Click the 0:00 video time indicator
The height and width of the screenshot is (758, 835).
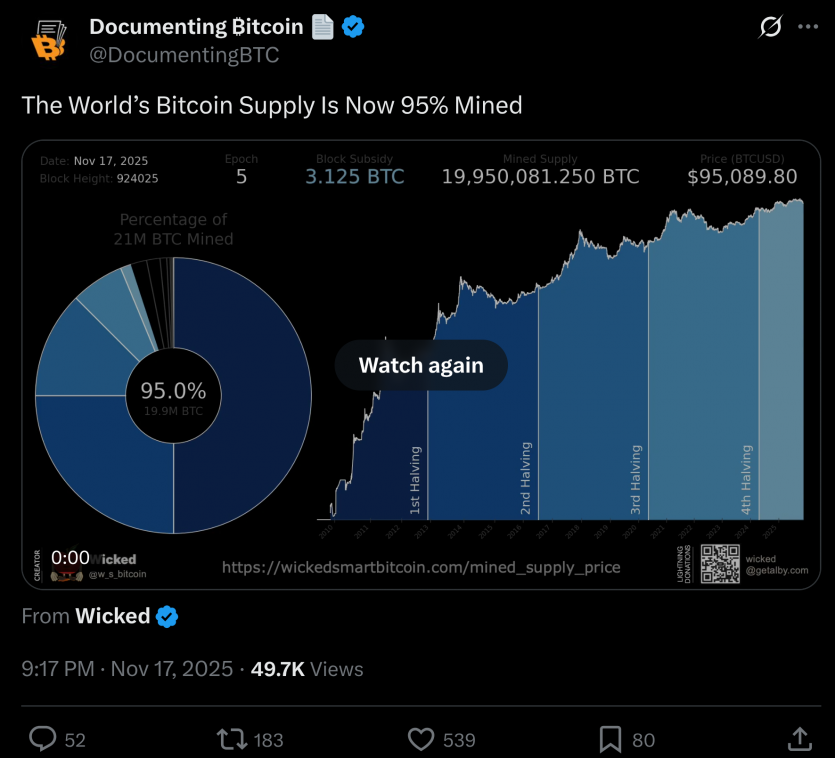71,557
